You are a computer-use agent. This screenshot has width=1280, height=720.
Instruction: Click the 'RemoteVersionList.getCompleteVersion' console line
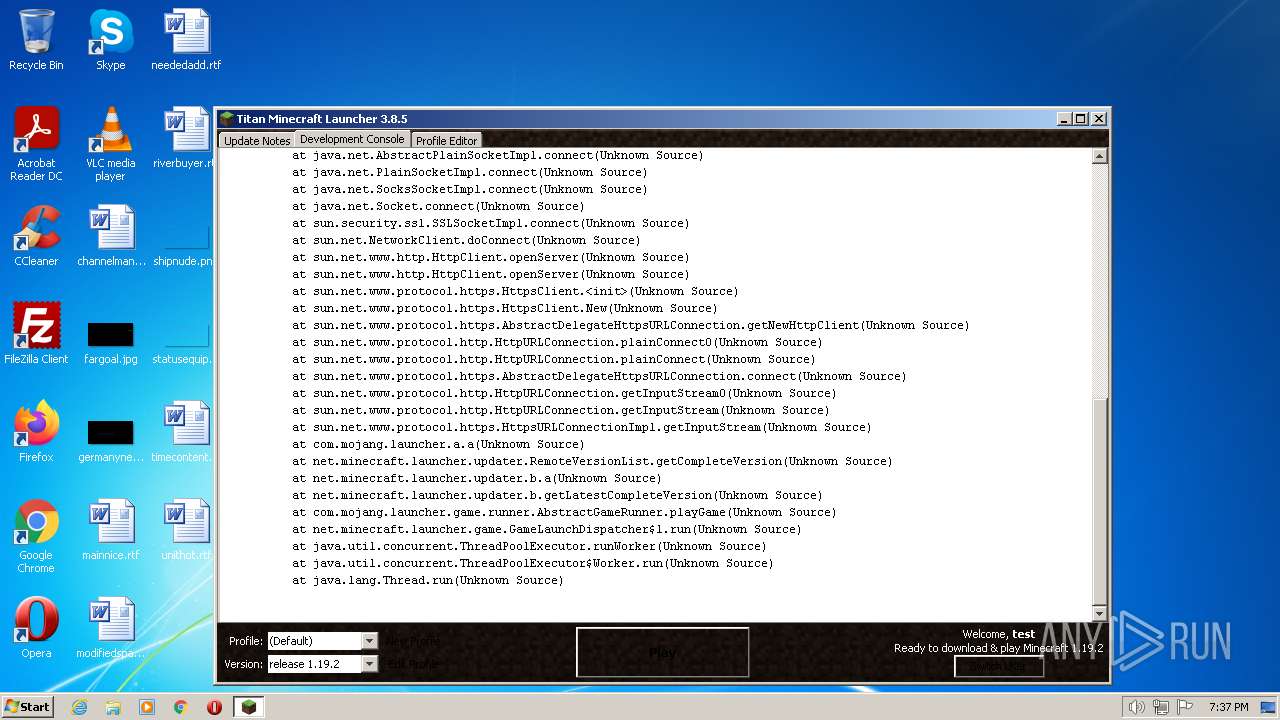coord(592,461)
